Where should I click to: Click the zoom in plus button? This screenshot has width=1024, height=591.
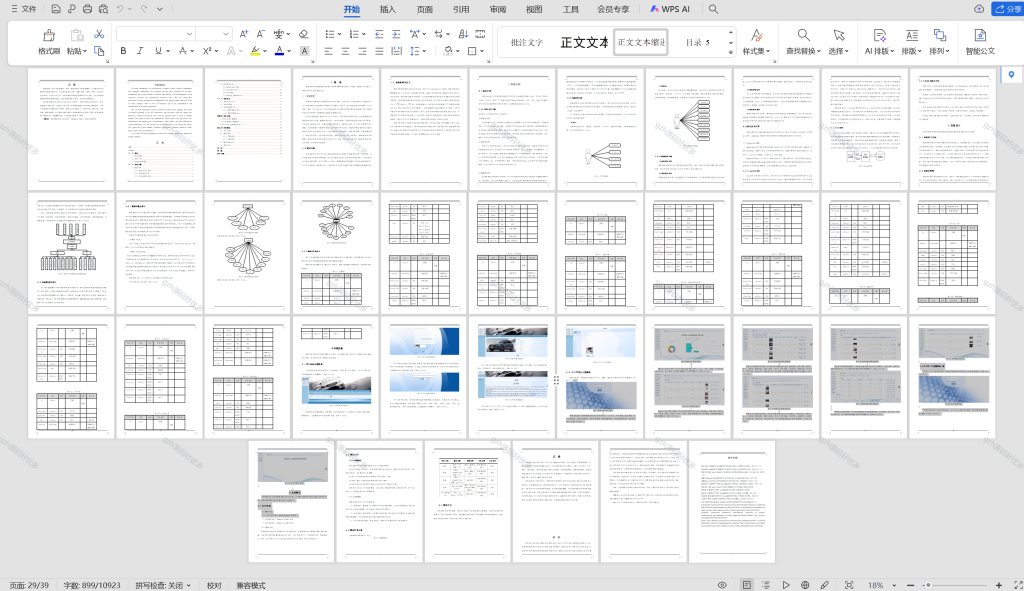[999, 585]
